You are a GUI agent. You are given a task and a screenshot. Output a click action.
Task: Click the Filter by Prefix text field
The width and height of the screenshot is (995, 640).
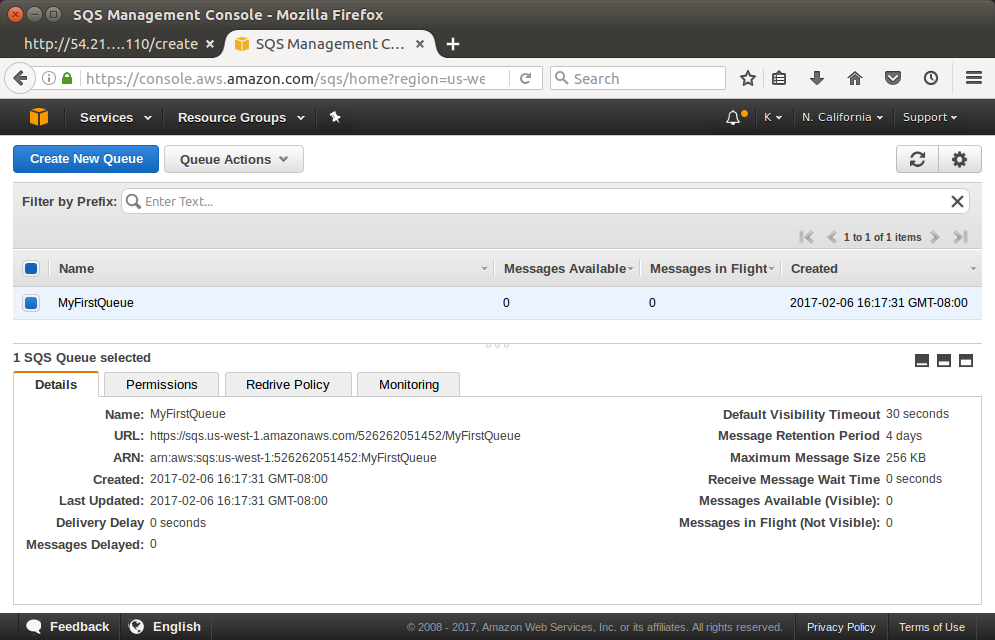coord(546,202)
